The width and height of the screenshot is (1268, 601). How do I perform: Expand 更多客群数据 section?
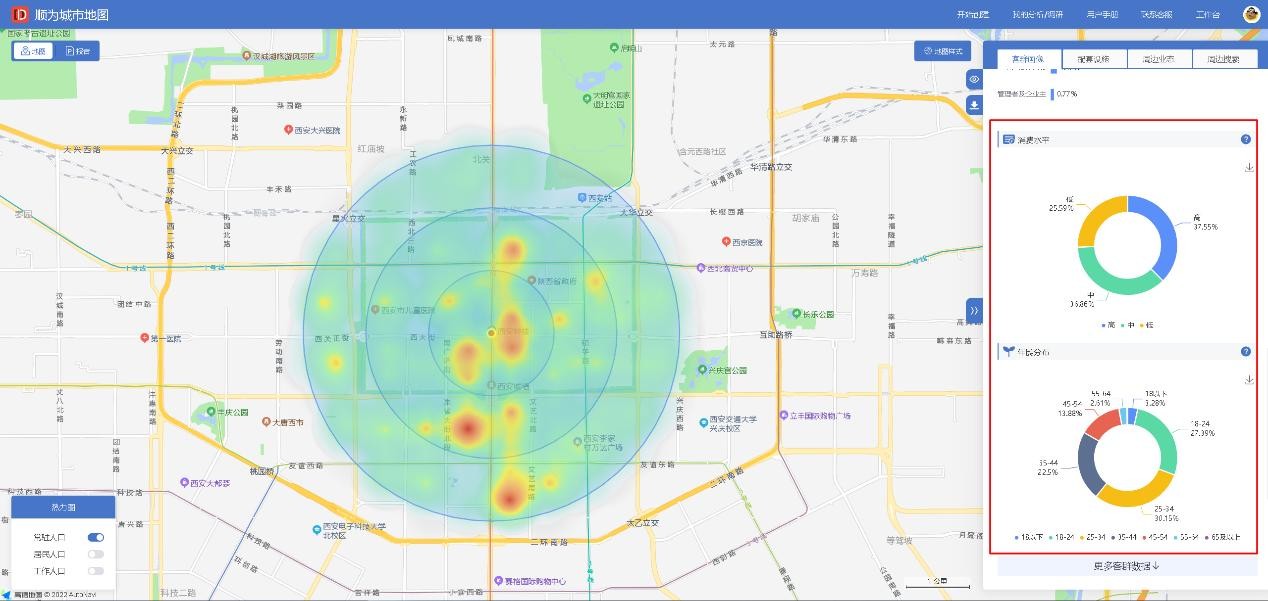click(x=1126, y=566)
